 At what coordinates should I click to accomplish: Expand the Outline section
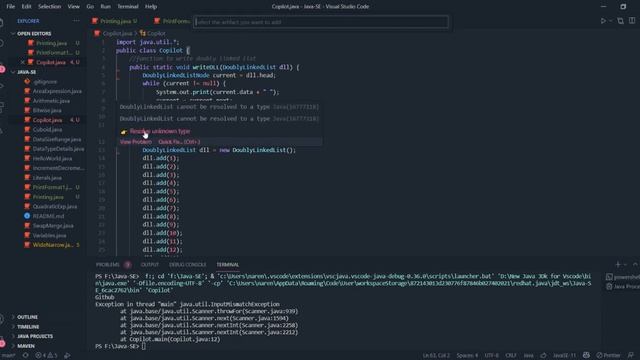click(27, 317)
